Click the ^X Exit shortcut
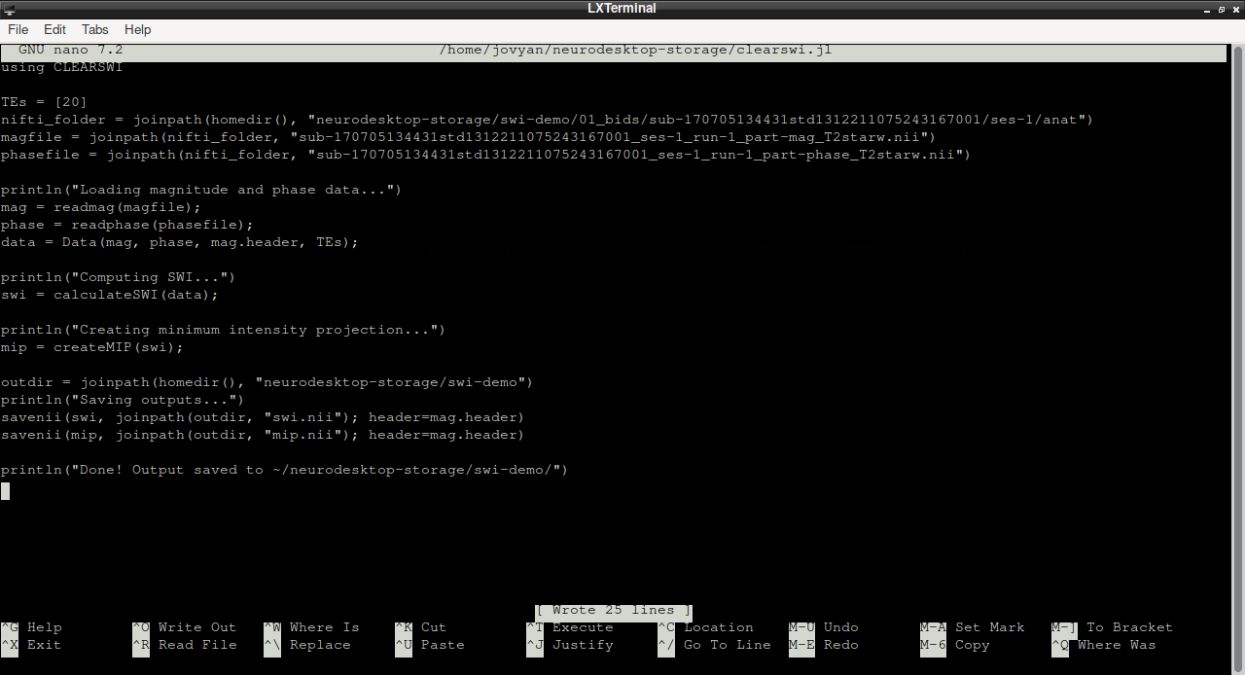Image resolution: width=1245 pixels, height=675 pixels. point(31,645)
